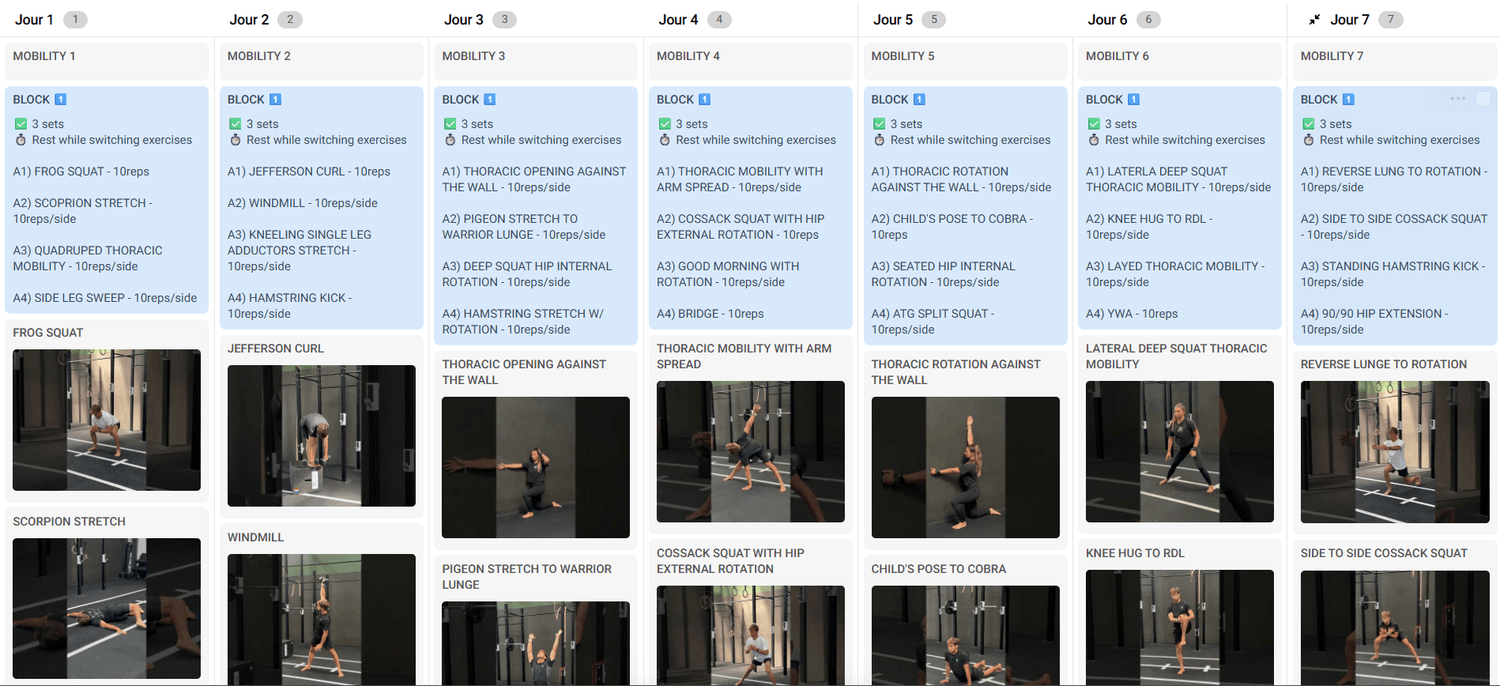Click the green check icon in Jour 7 block
Image resolution: width=1500 pixels, height=686 pixels.
[1308, 124]
